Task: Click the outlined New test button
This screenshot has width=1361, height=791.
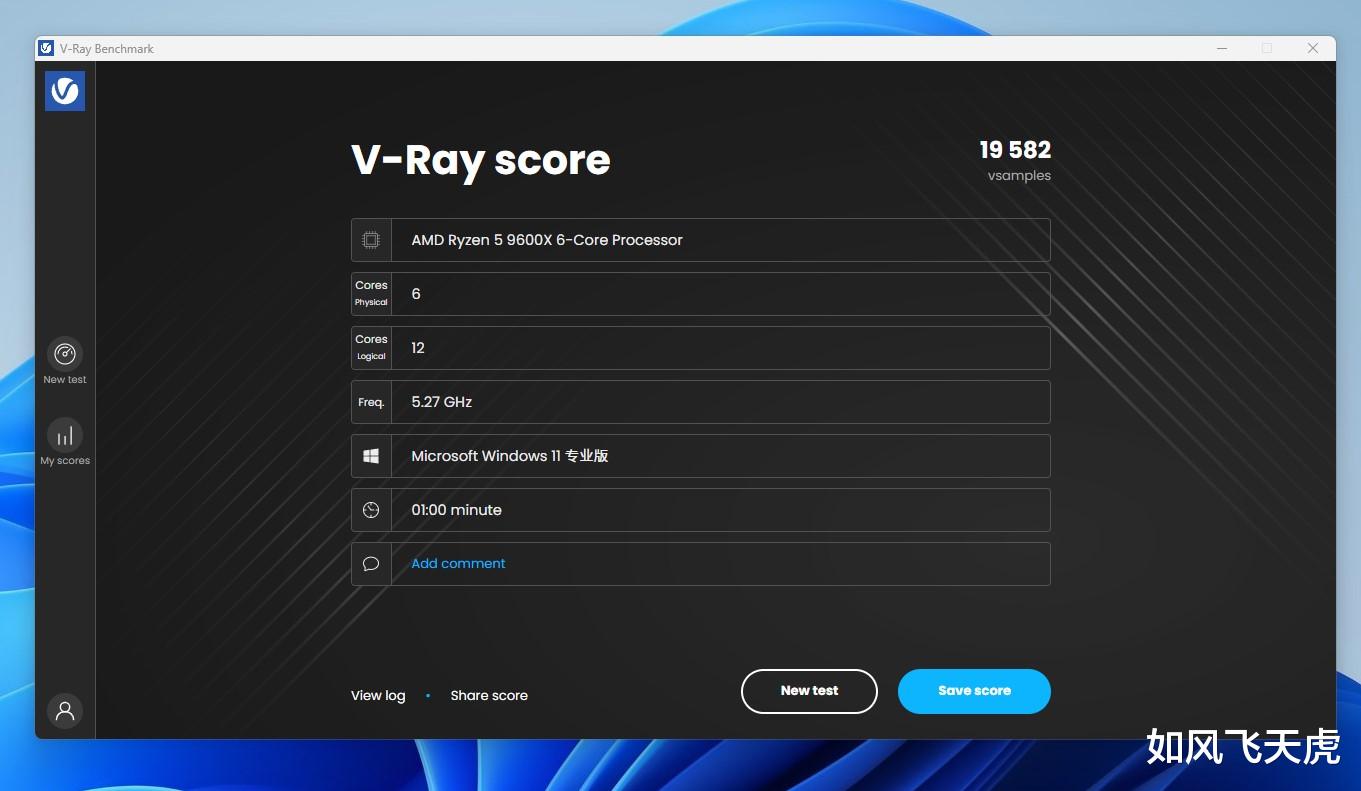Action: [809, 691]
